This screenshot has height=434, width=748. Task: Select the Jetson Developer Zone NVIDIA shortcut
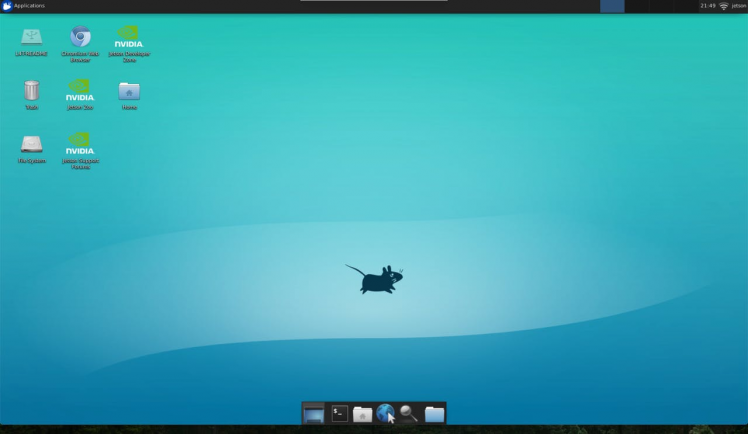click(129, 44)
